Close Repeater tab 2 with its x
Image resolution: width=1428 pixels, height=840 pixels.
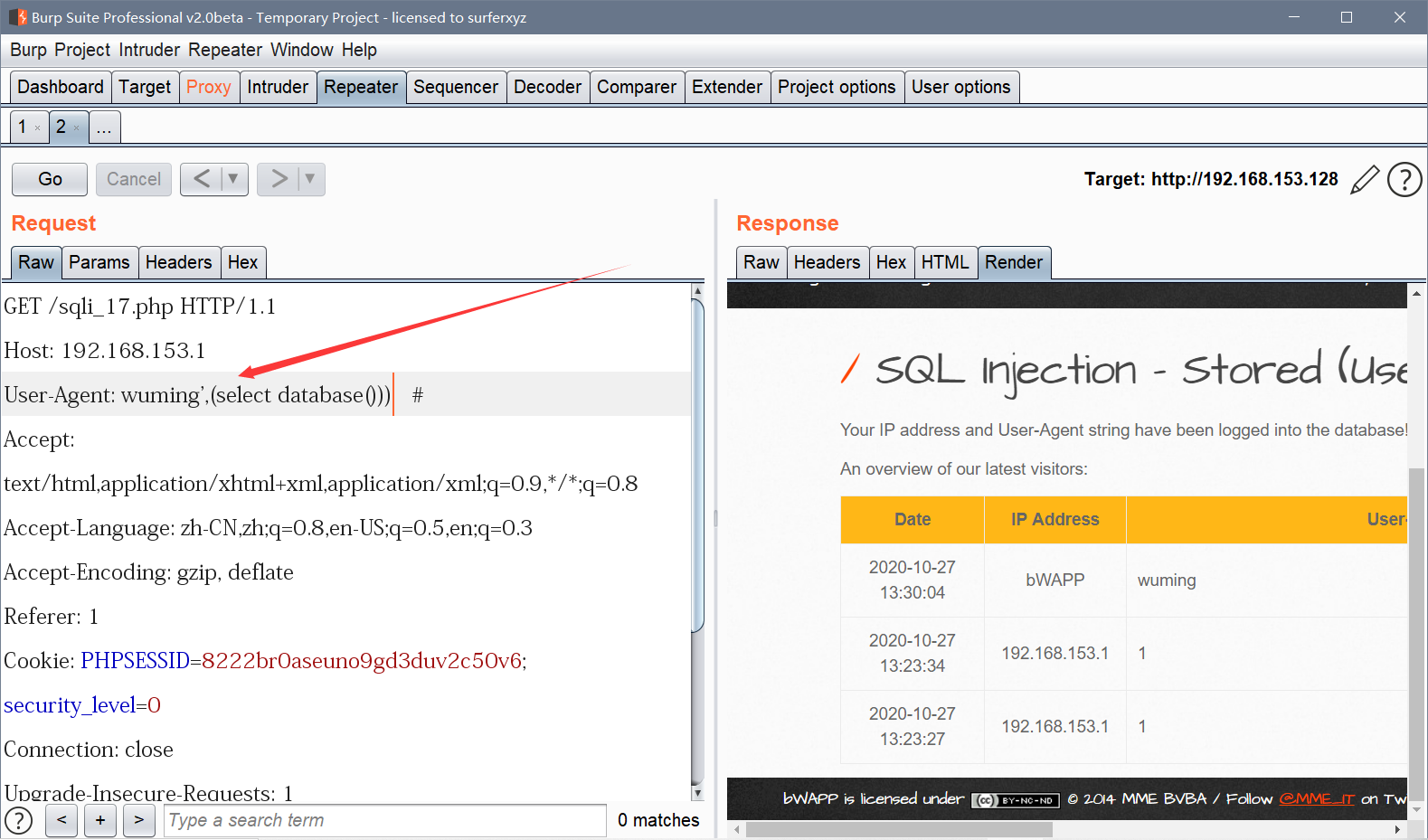77,128
